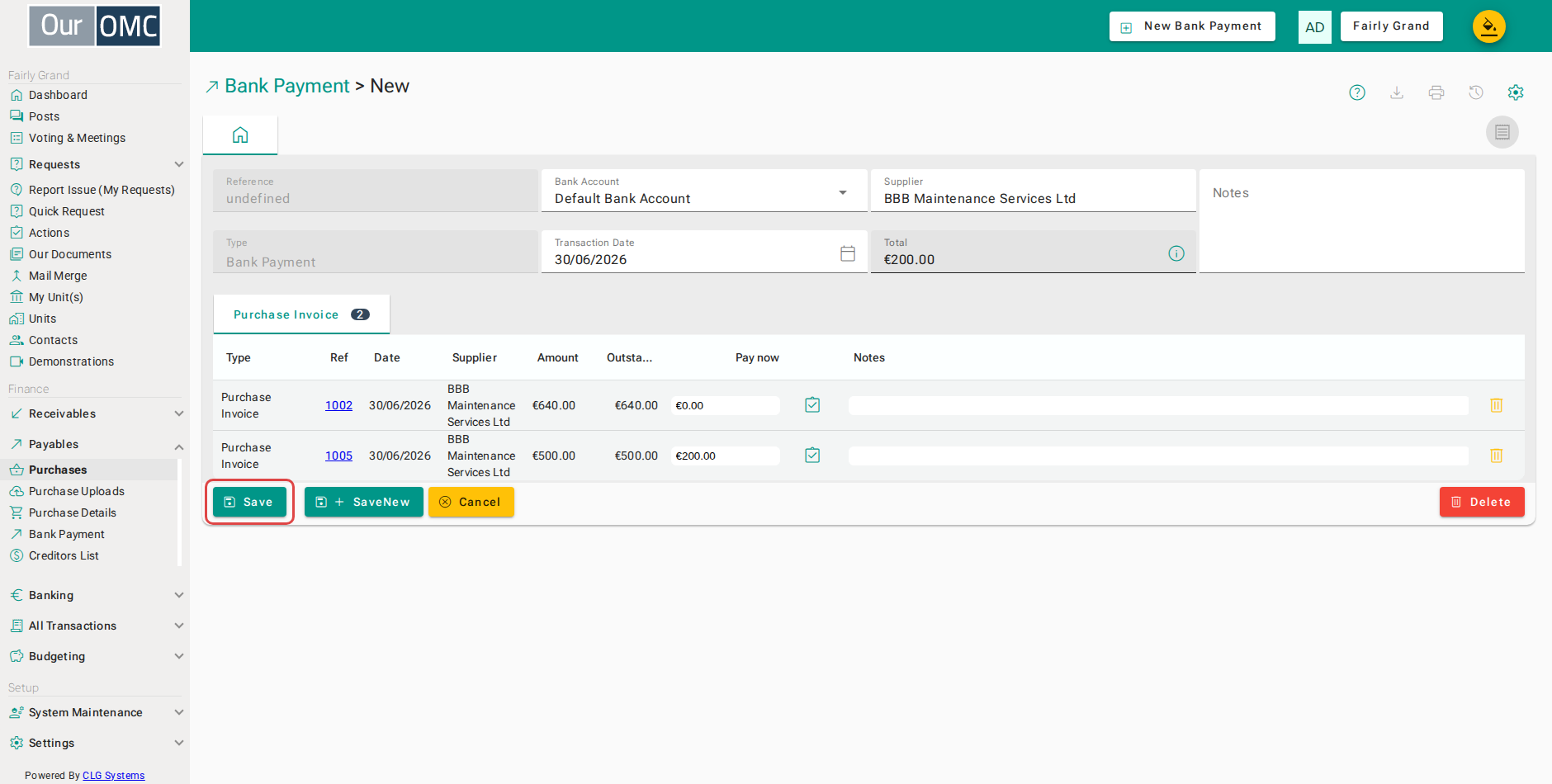This screenshot has height=784, width=1552.
Task: Expand the Receivables section
Action: click(95, 413)
